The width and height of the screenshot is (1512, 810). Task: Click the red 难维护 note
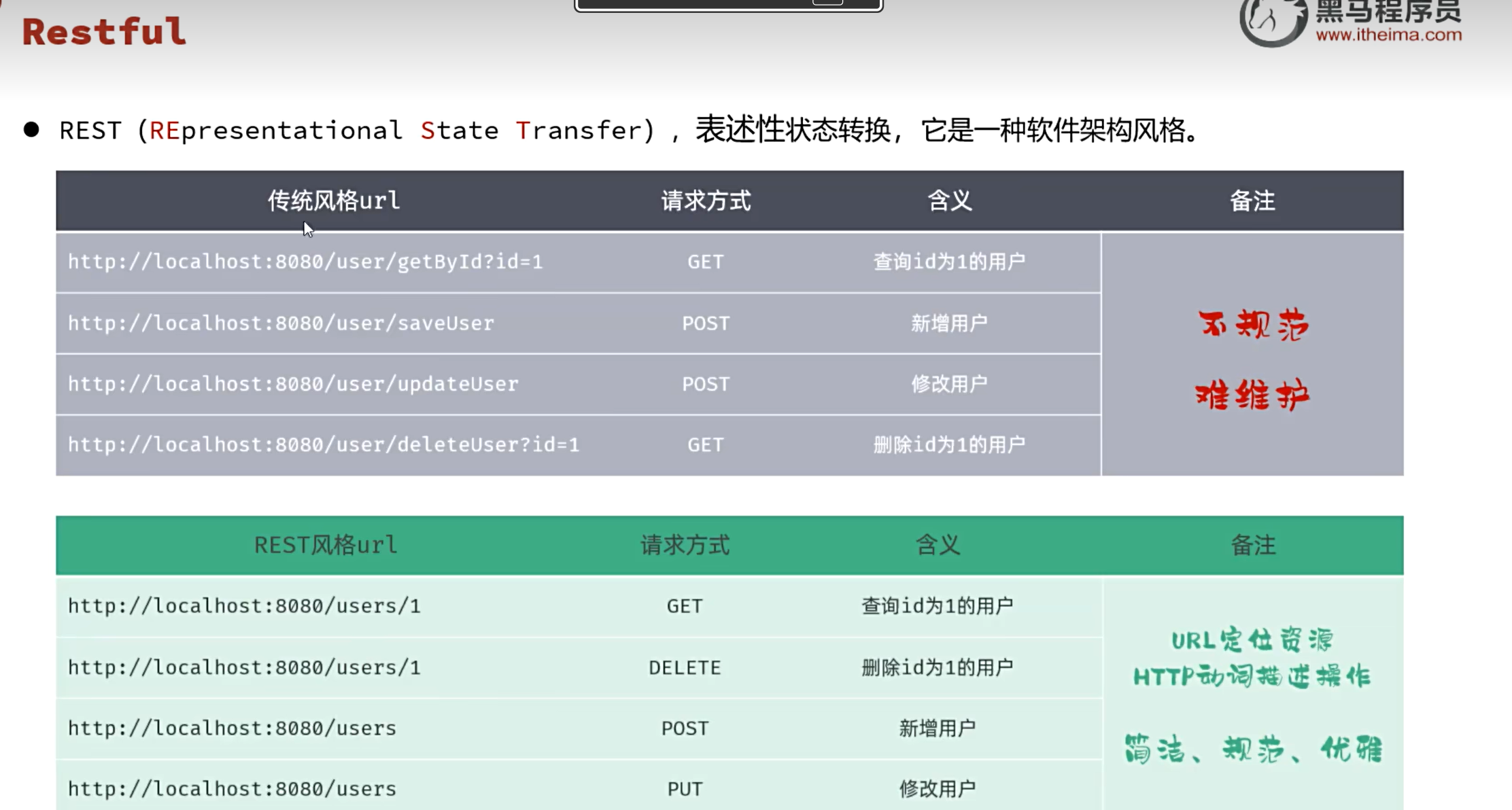click(1252, 395)
